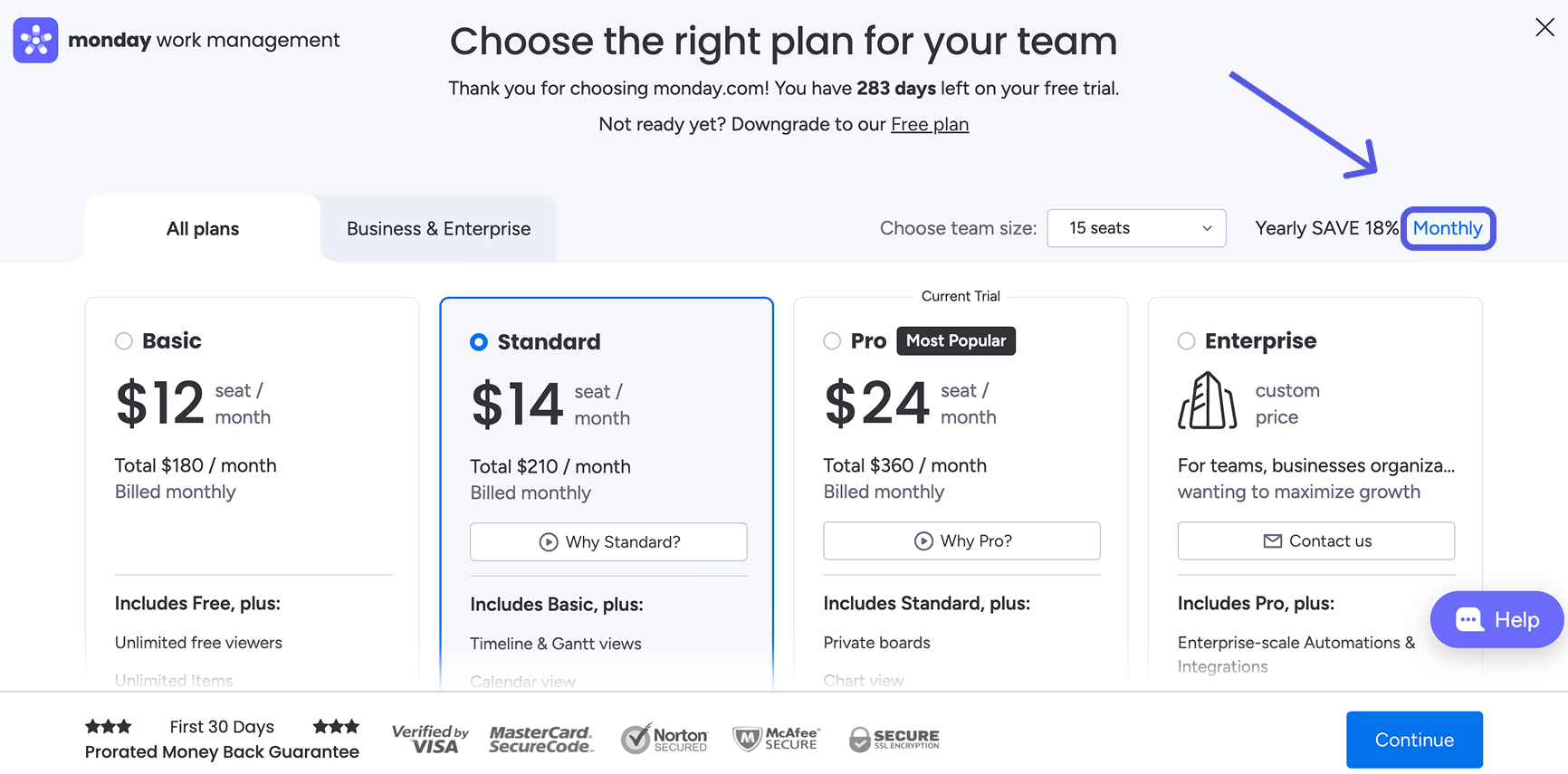The height and width of the screenshot is (774, 1568).
Task: Select the Pro plan radio button
Action: pos(832,340)
